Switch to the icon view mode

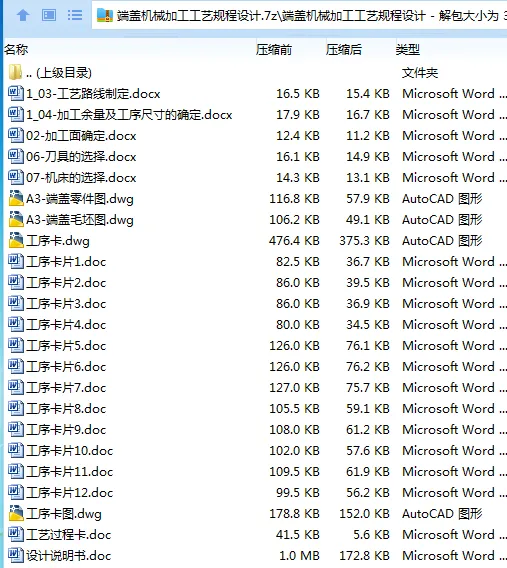49,15
